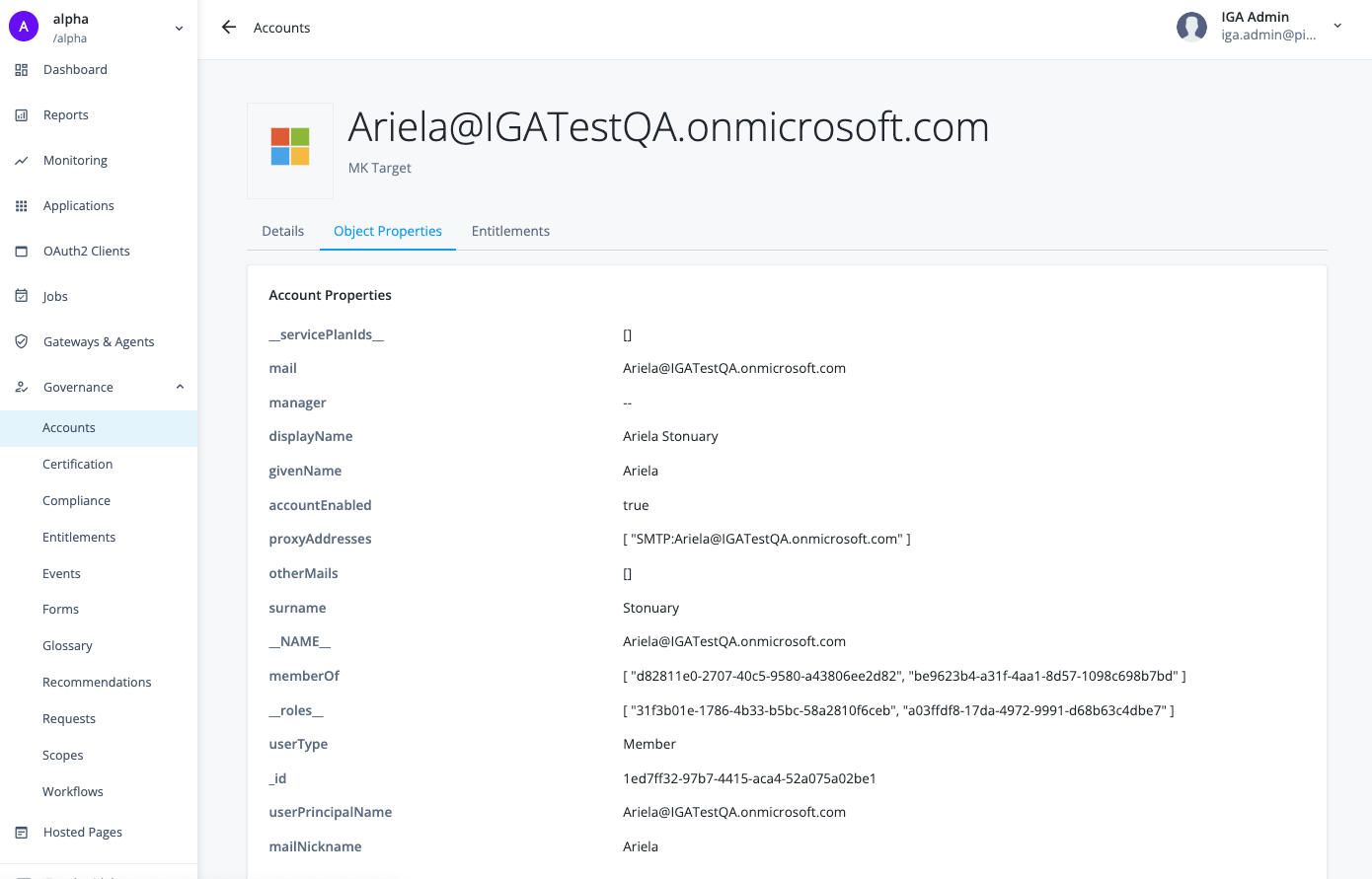This screenshot has height=879, width=1372.
Task: Collapse the Governance section
Action: pos(179,387)
